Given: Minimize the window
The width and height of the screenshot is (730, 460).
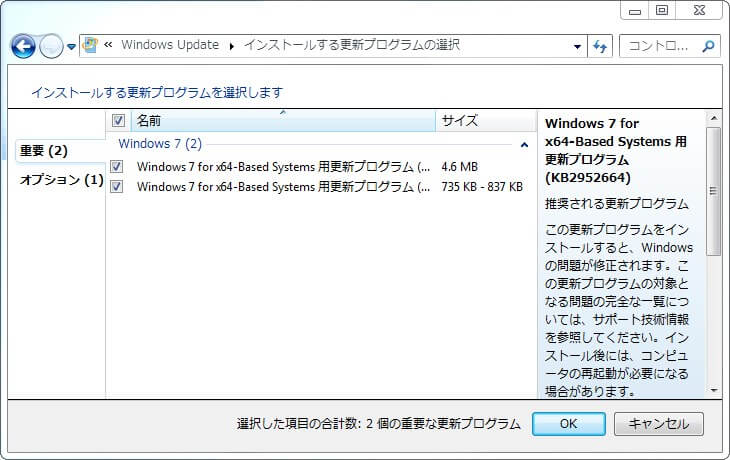Looking at the screenshot, I should [x=635, y=11].
